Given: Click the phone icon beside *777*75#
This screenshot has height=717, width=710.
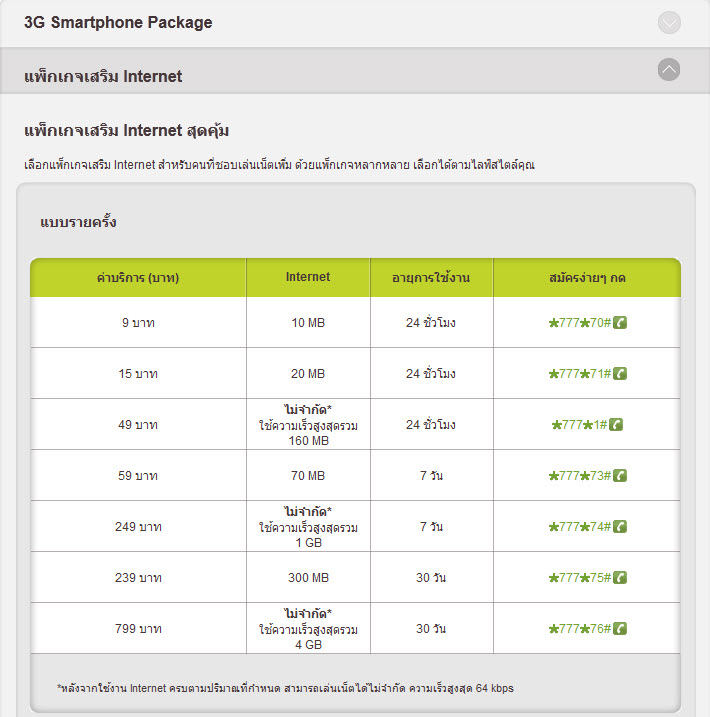Looking at the screenshot, I should [x=620, y=577].
